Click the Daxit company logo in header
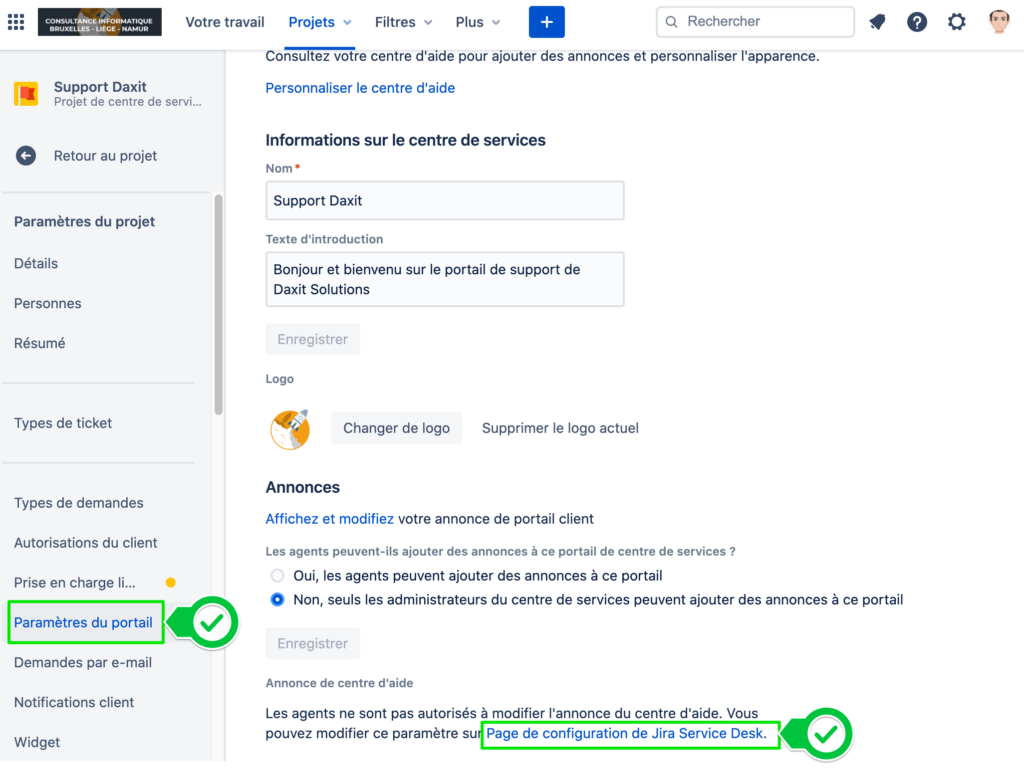Image resolution: width=1024 pixels, height=782 pixels. click(x=99, y=22)
